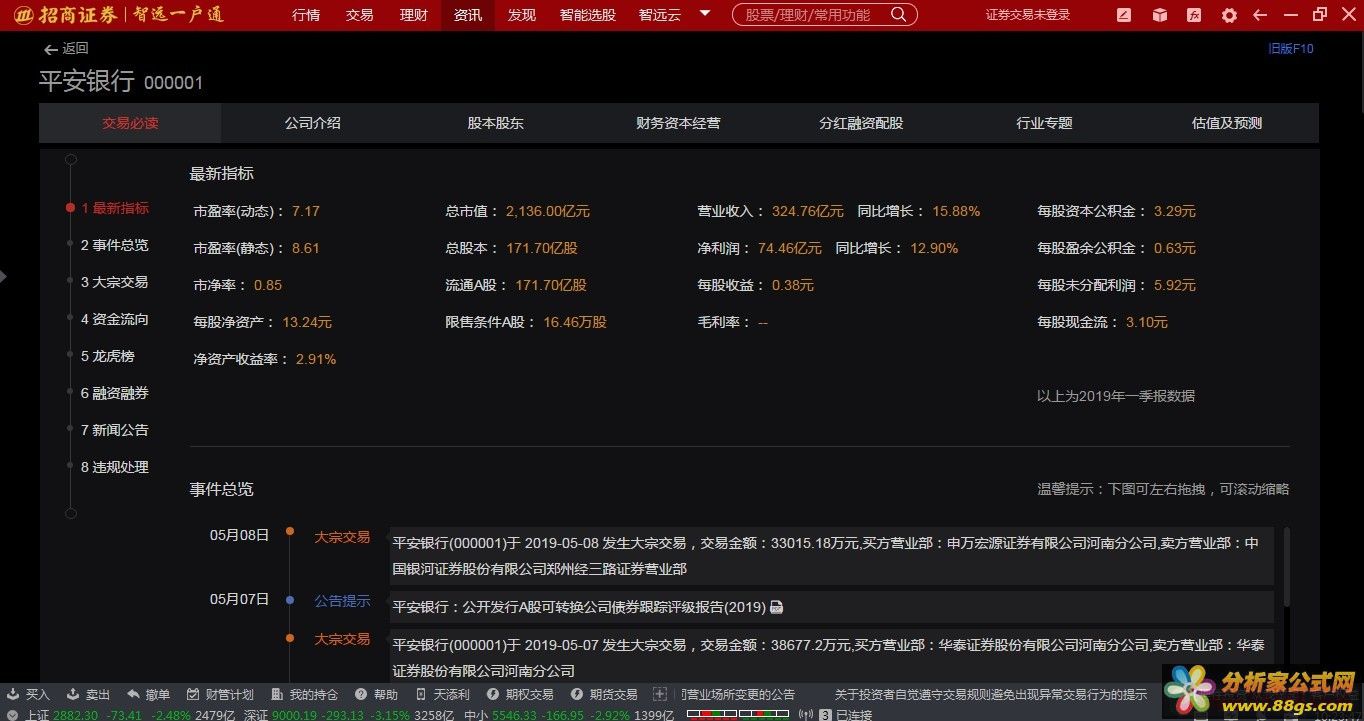Click the 卖出 sell button
This screenshot has width=1364, height=721.
coord(89,694)
